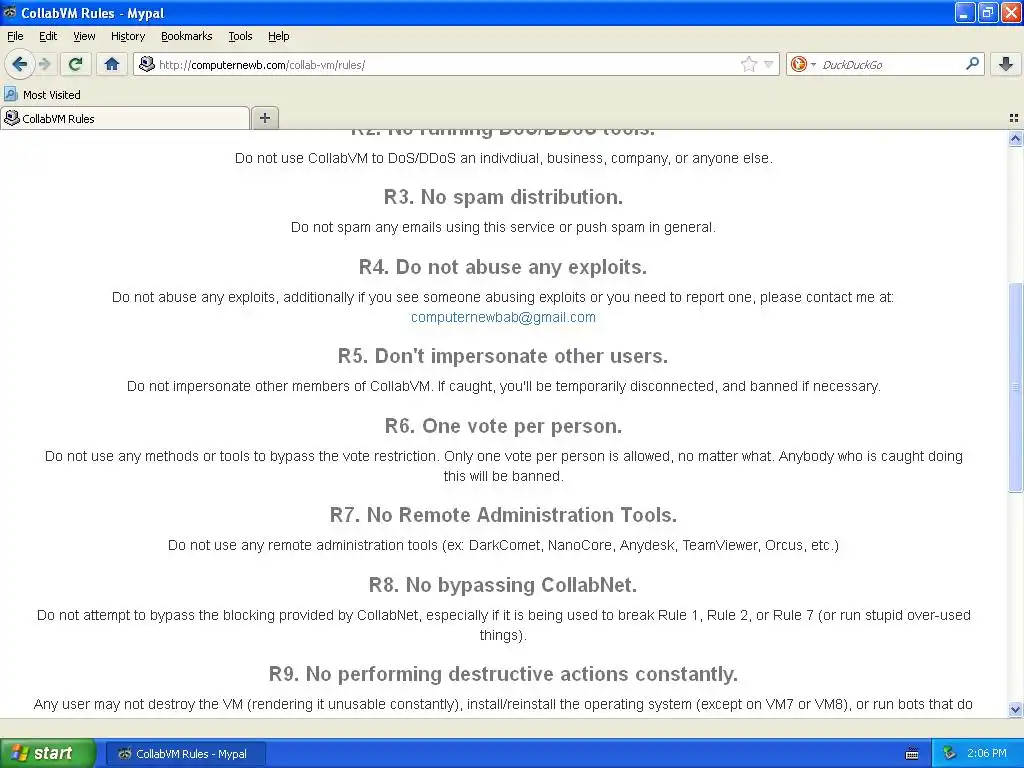Image resolution: width=1024 pixels, height=768 pixels.
Task: Open the Tools menu
Action: [240, 36]
